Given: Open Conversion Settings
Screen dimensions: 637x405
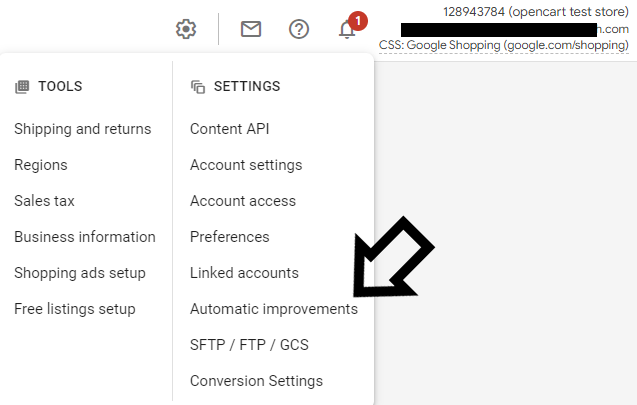Looking at the screenshot, I should [x=256, y=381].
